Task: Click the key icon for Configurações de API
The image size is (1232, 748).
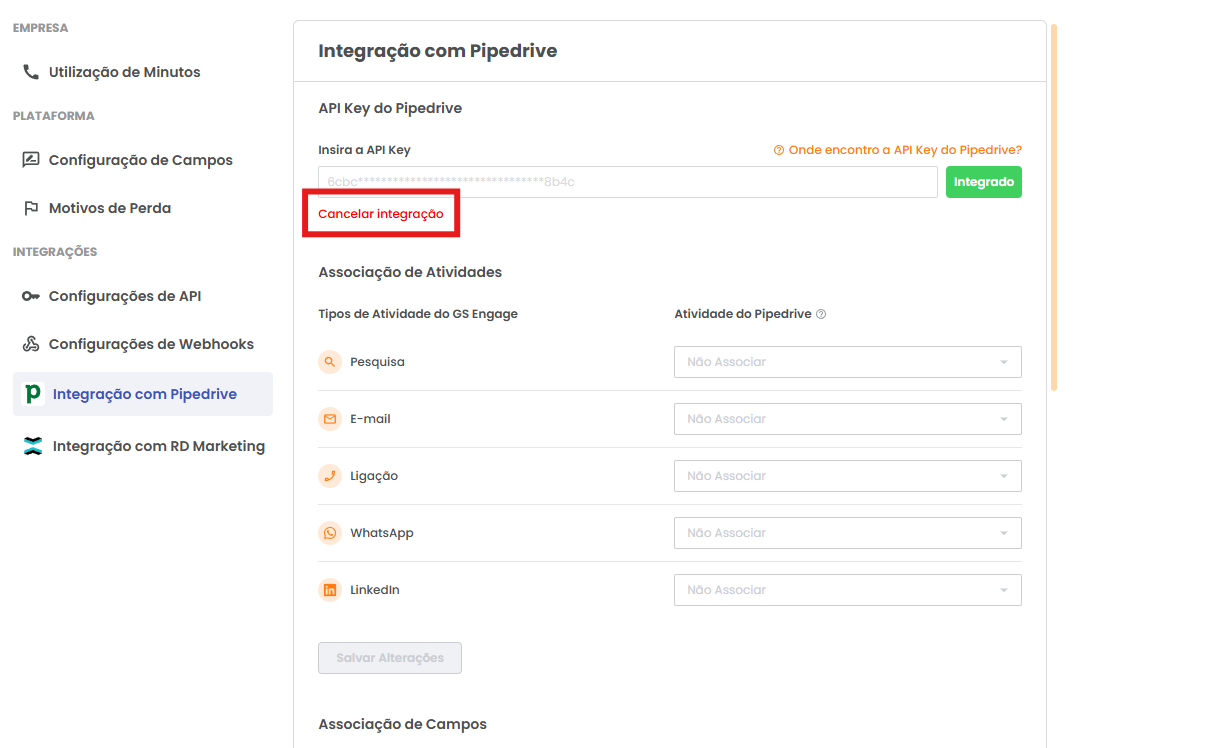Action: click(31, 296)
